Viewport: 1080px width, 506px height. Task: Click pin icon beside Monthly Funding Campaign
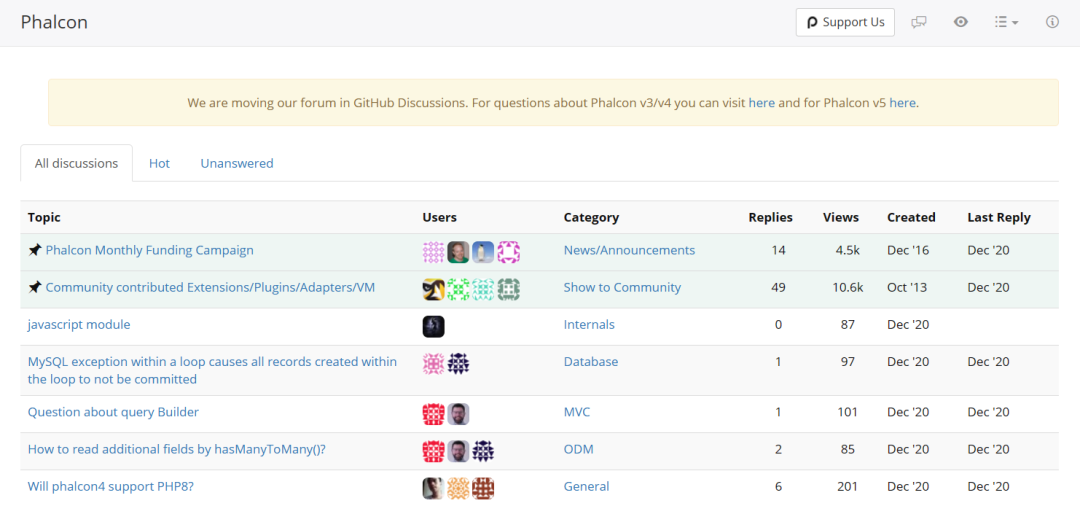34,251
